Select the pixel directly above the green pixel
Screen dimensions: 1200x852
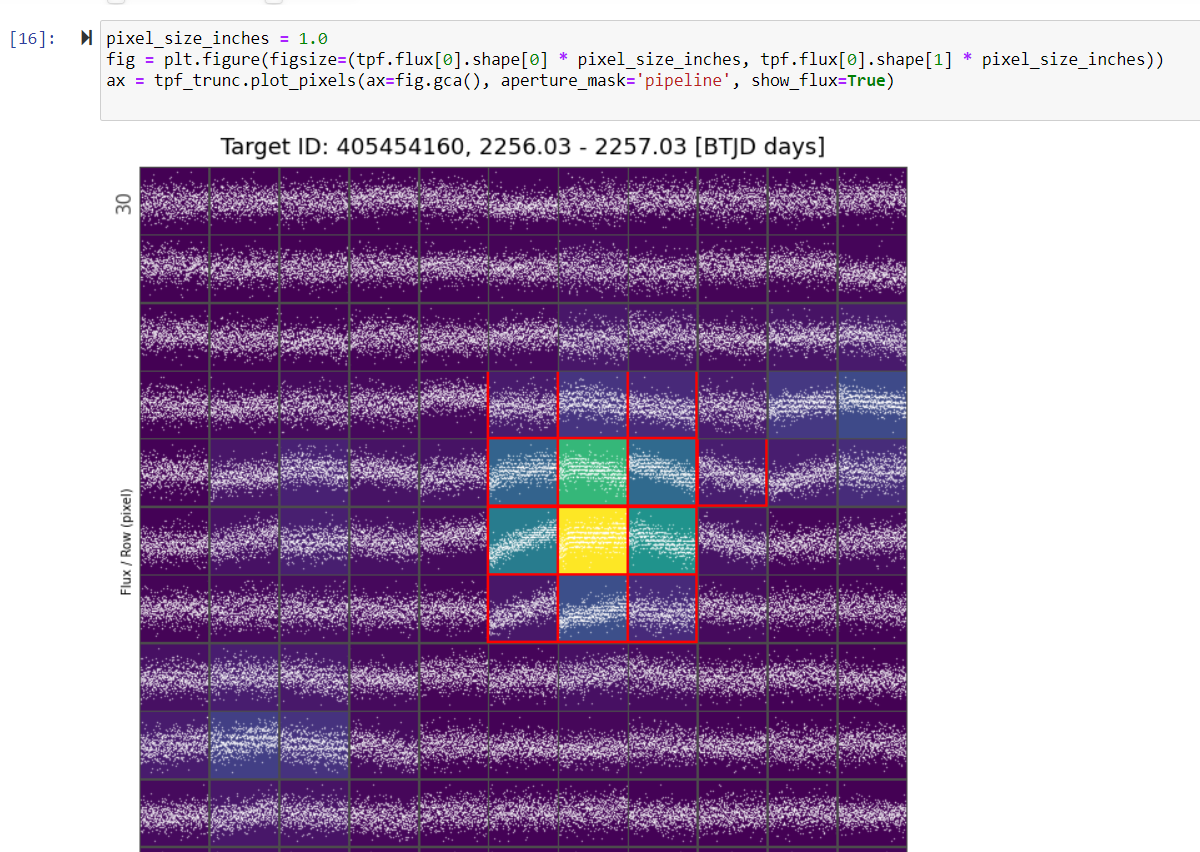[593, 404]
